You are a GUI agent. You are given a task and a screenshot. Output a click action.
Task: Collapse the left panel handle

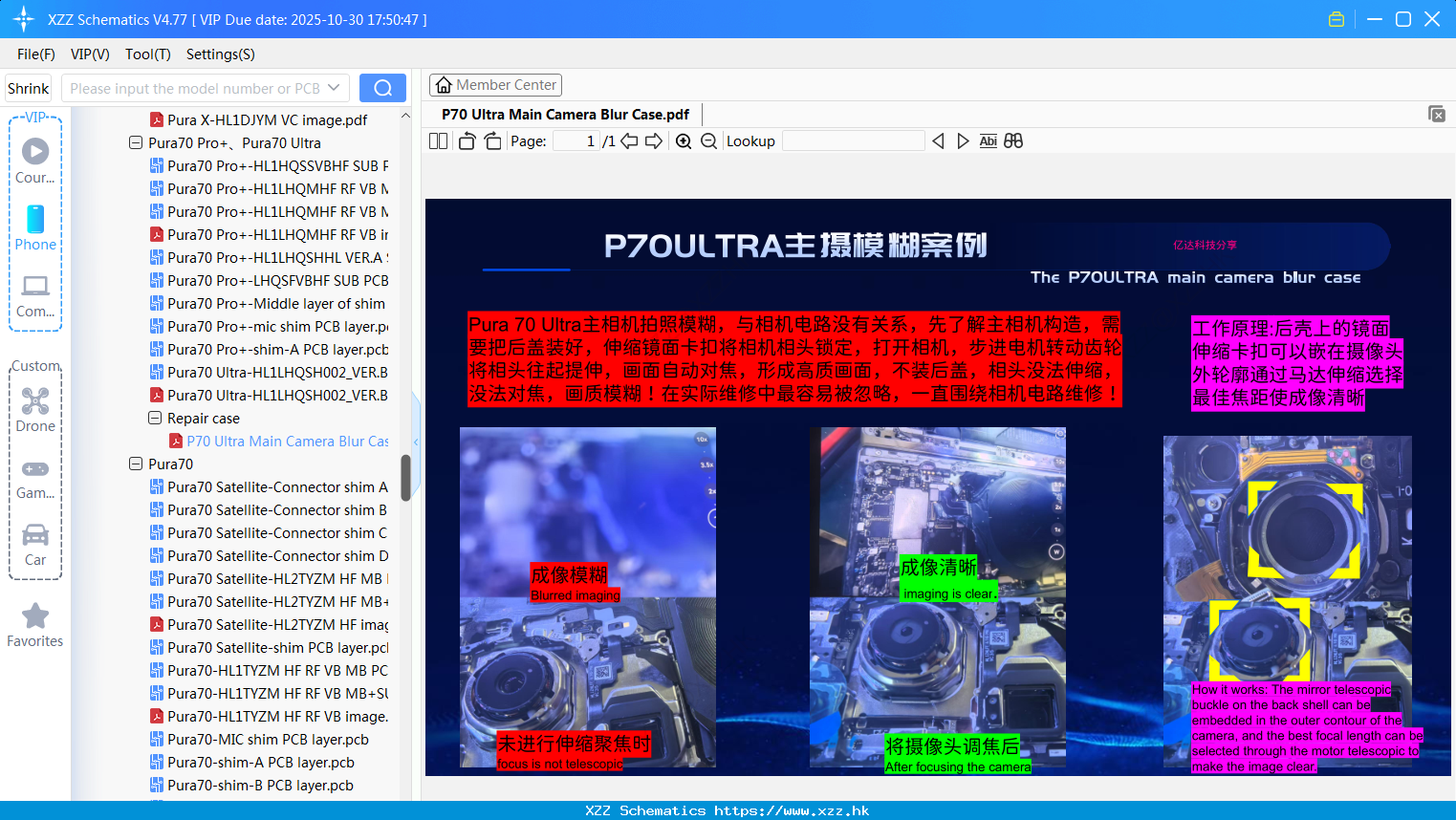[x=416, y=441]
